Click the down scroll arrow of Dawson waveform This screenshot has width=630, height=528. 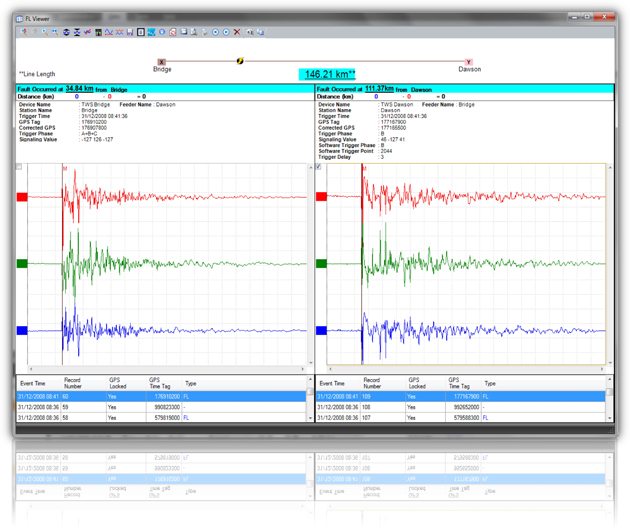610,363
